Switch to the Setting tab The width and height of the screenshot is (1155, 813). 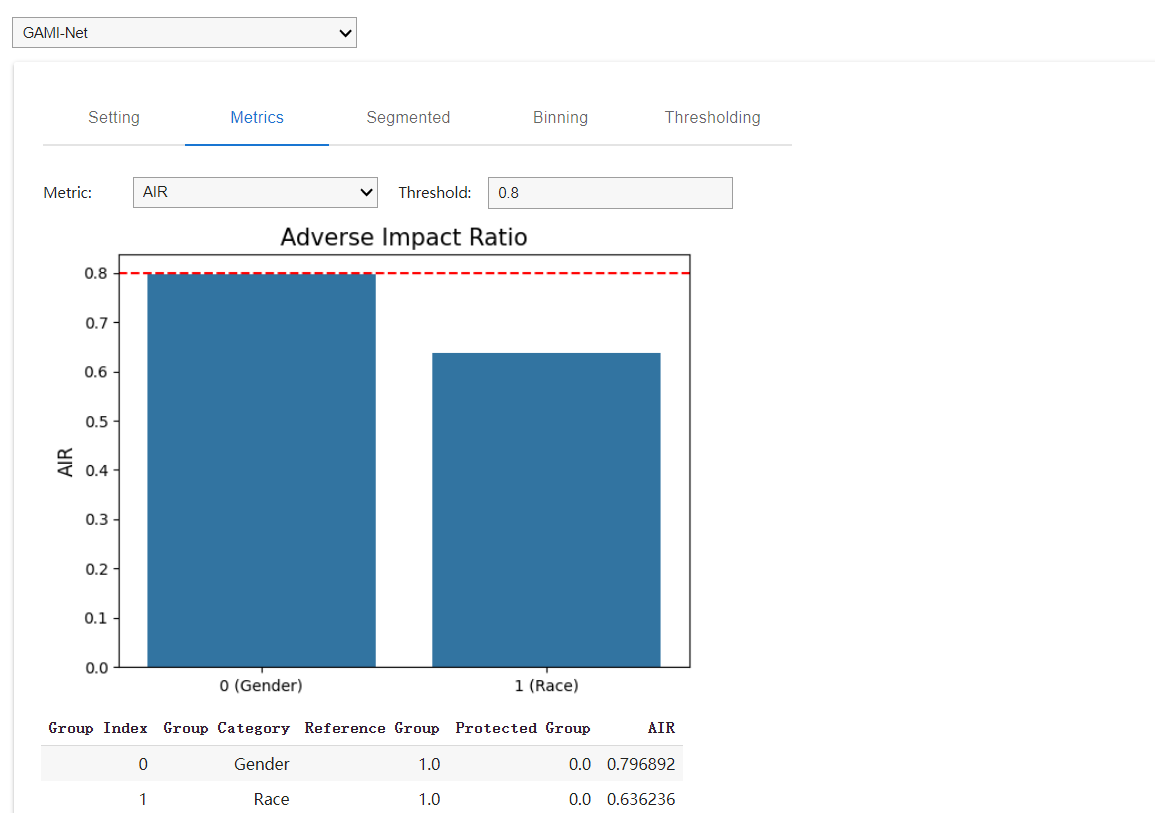114,118
